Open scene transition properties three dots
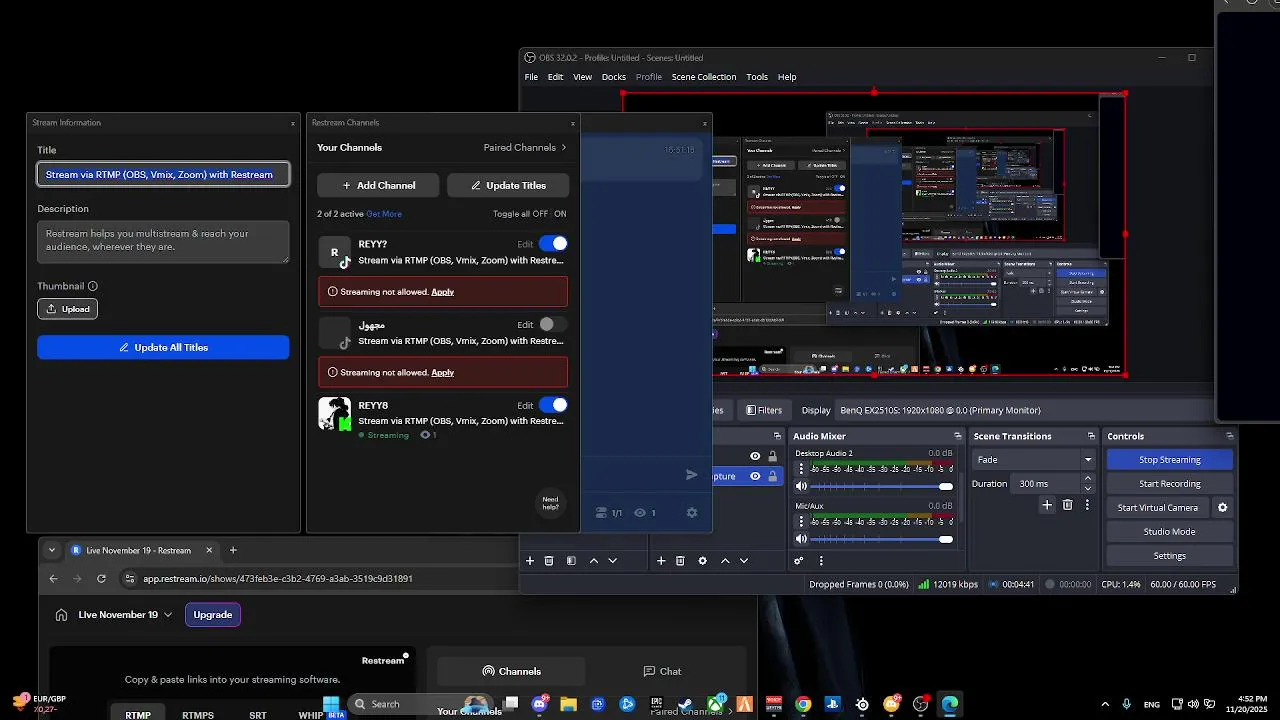 [x=1087, y=505]
